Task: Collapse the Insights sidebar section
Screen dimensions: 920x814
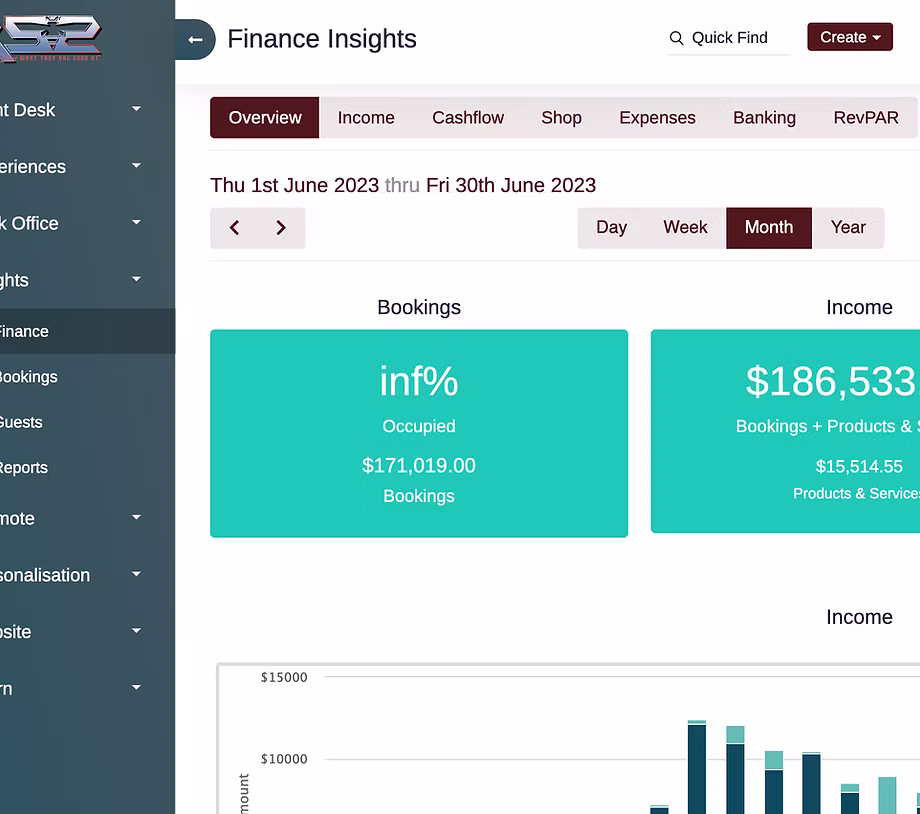Action: click(70, 281)
